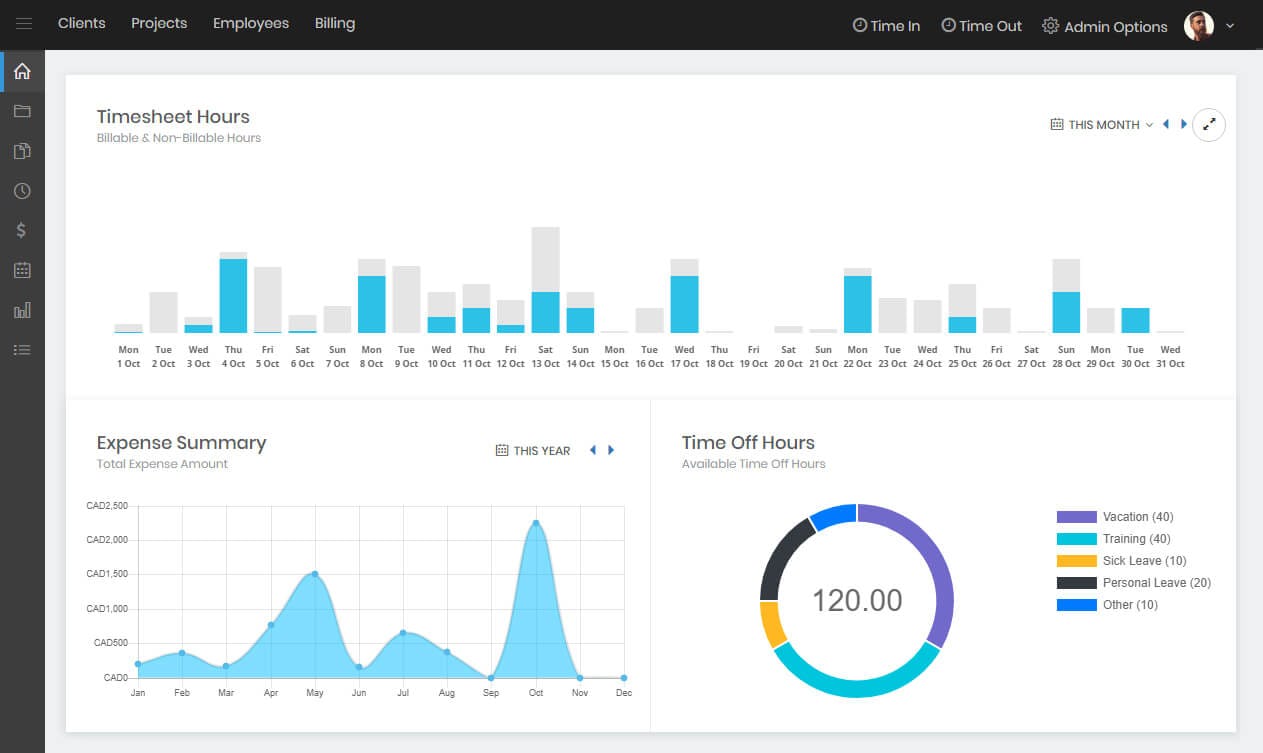Screen dimensions: 1263x753
Task: Open the Documents icon in the sidebar
Action: point(22,150)
